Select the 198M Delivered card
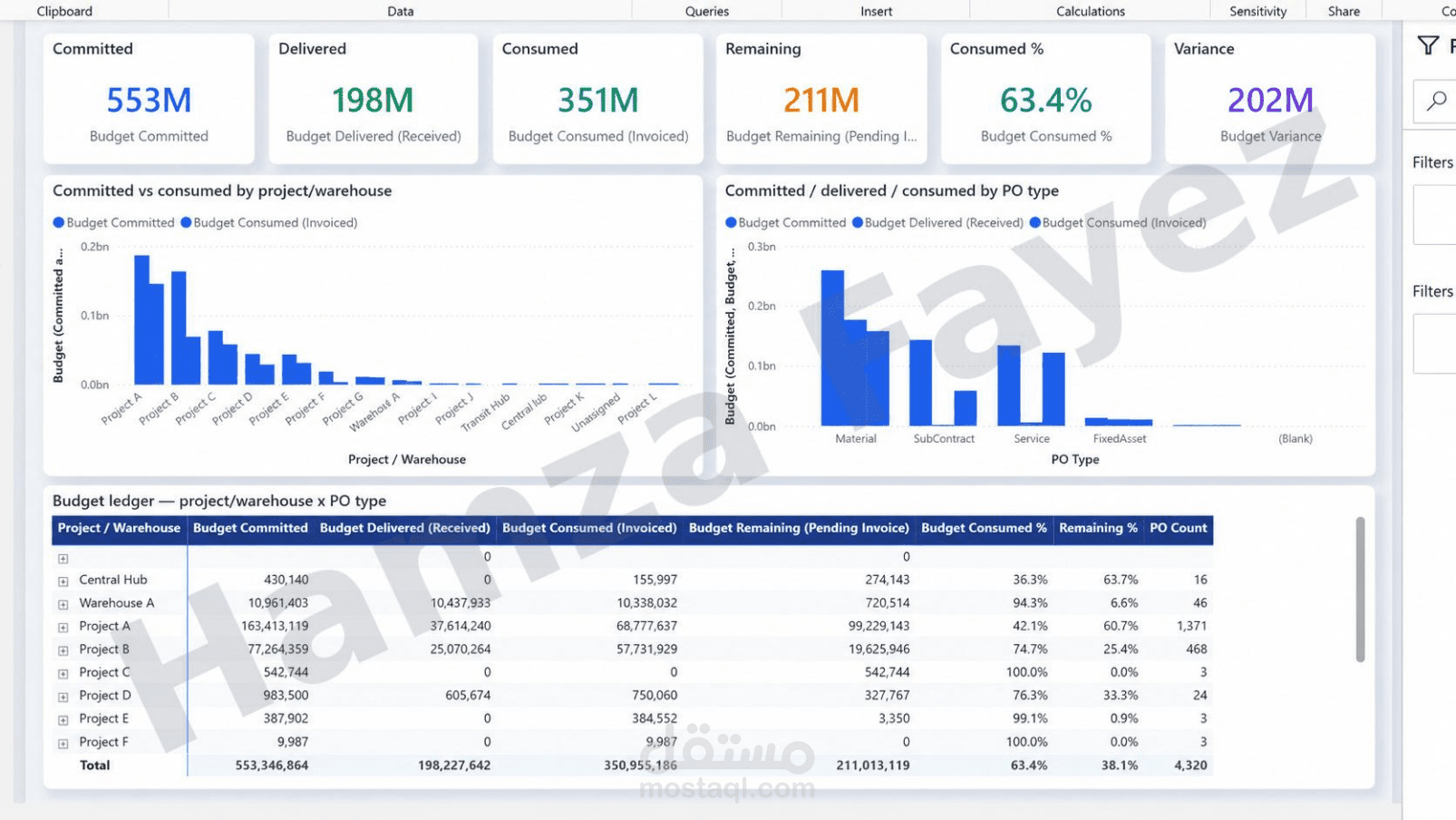The width and height of the screenshot is (1456, 820). (x=374, y=99)
